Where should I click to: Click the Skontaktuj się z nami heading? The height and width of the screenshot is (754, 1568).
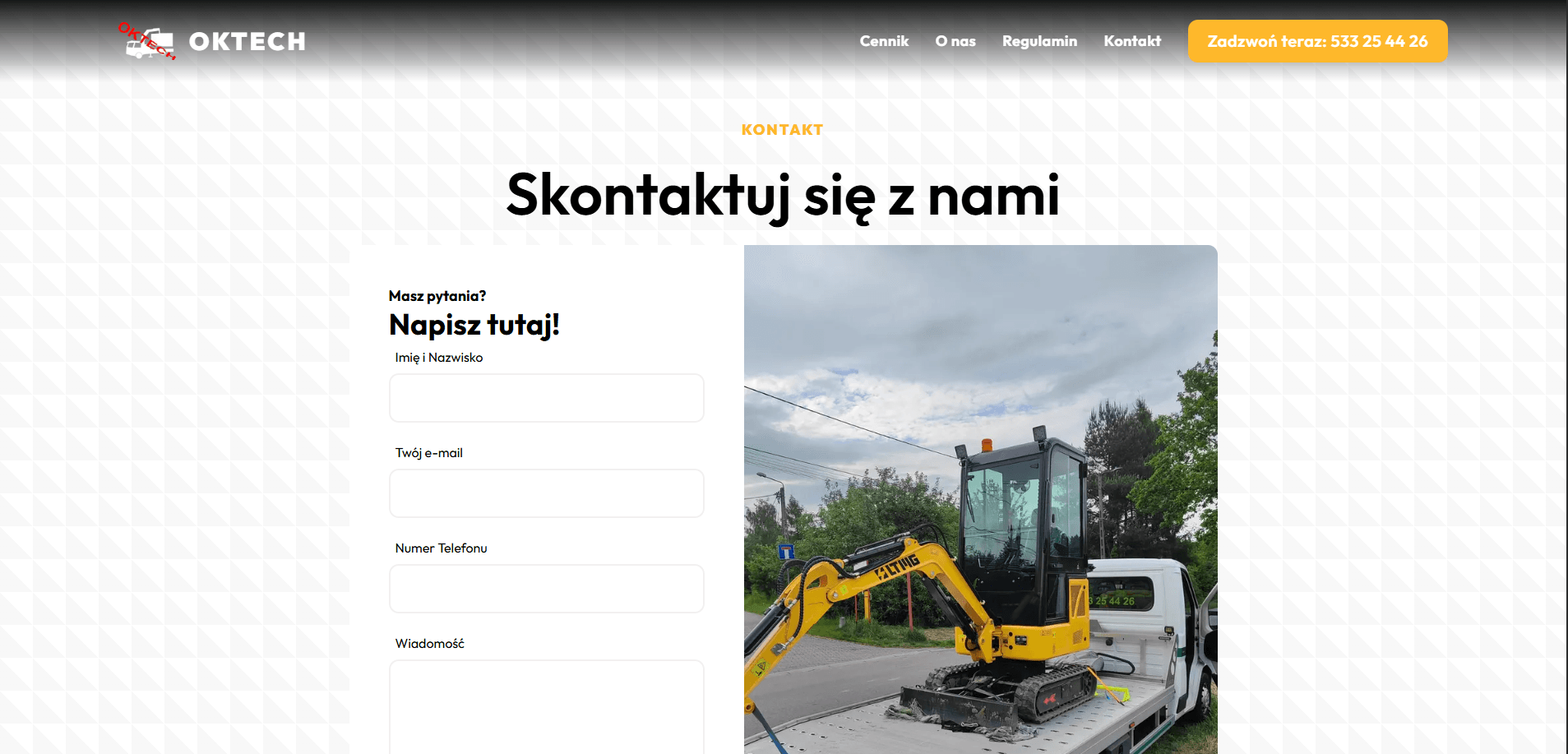click(783, 196)
